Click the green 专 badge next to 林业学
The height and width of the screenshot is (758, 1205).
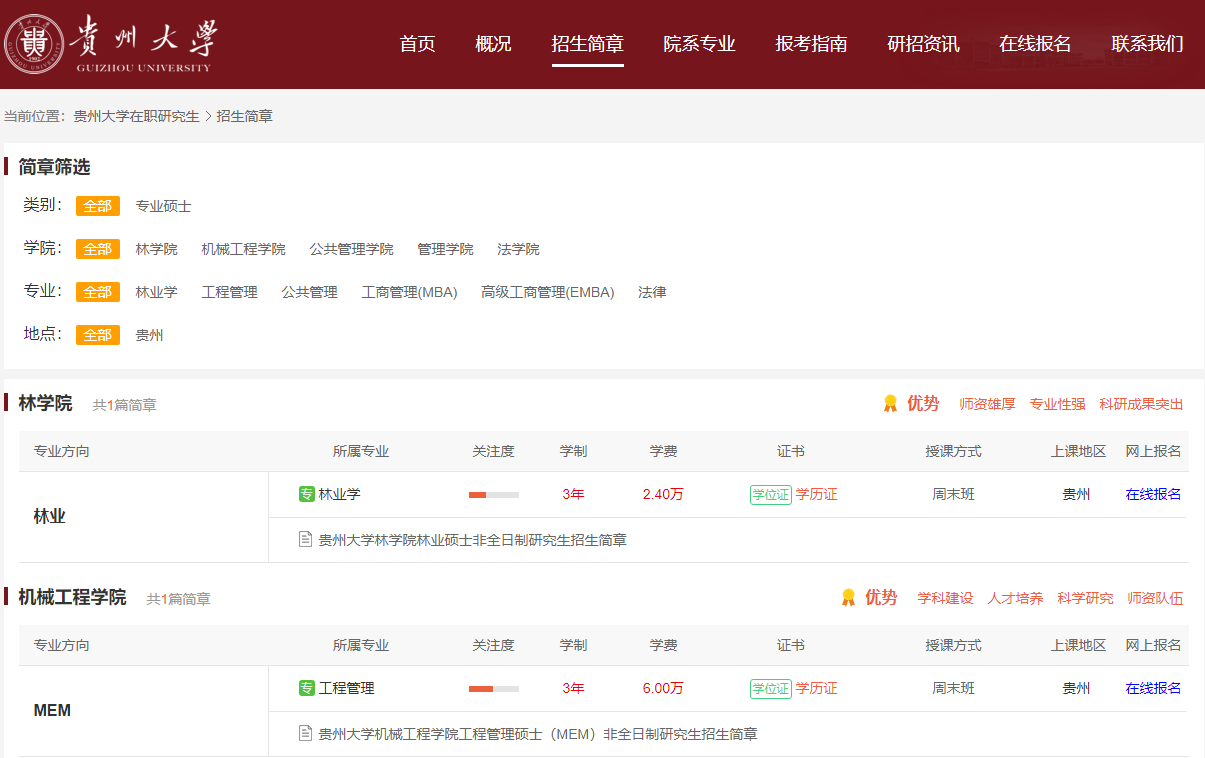click(307, 494)
